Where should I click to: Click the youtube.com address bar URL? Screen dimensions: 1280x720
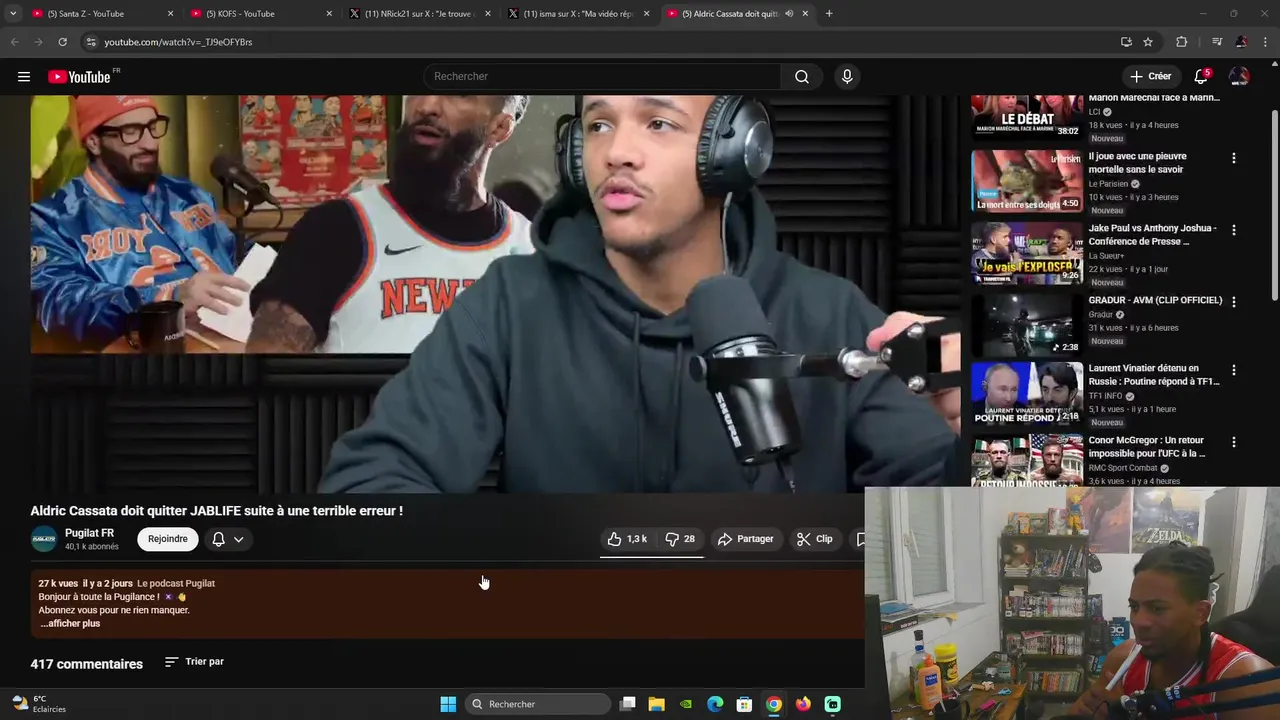(178, 42)
